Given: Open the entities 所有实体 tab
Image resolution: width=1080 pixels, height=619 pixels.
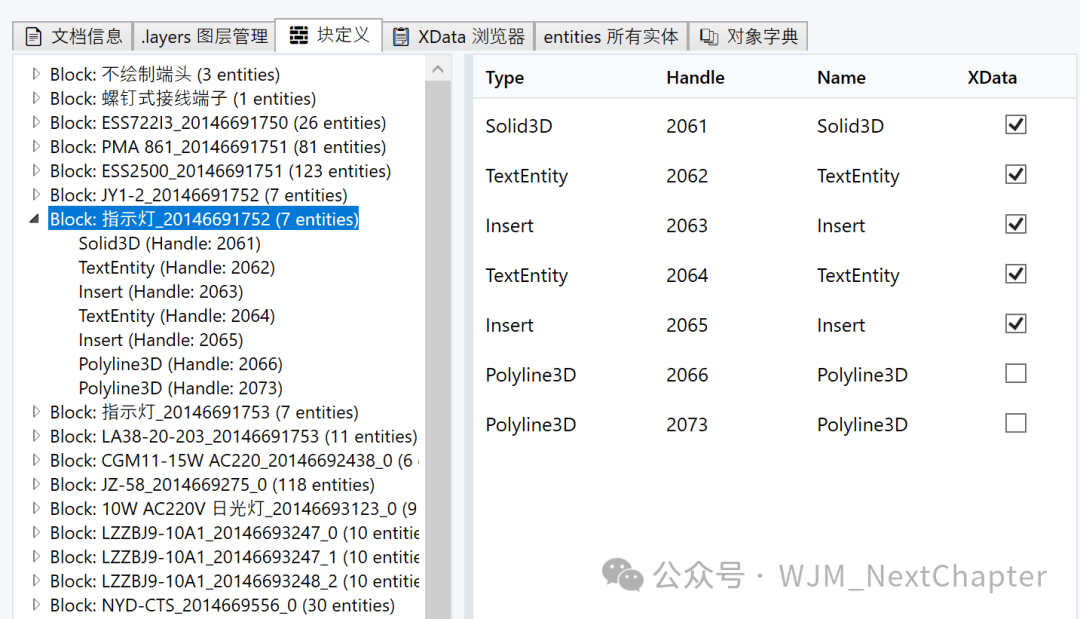Looking at the screenshot, I should [x=610, y=37].
